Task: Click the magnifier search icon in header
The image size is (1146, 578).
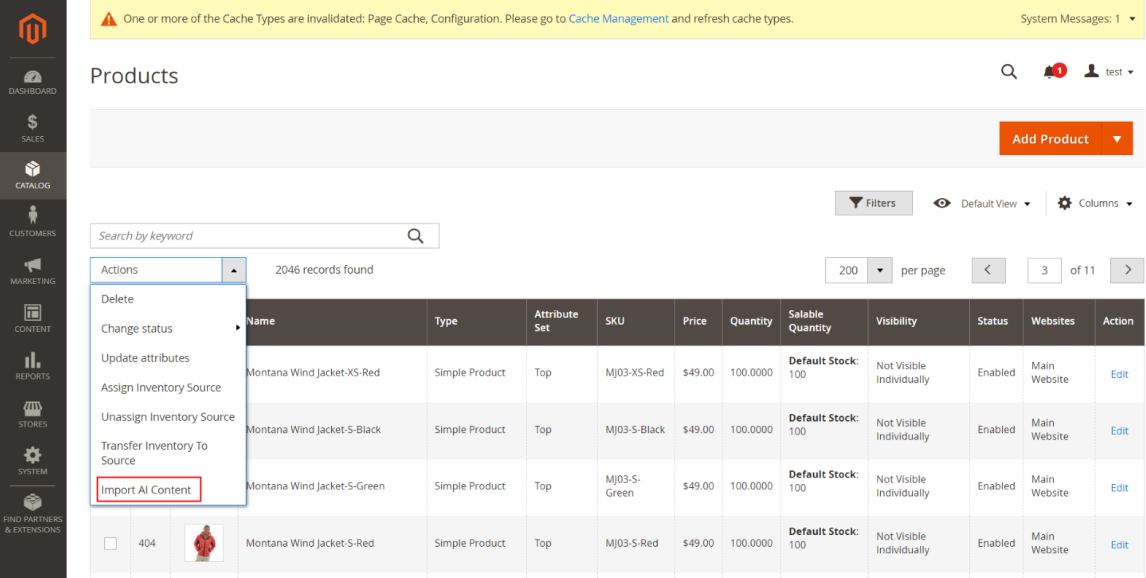Action: click(1009, 72)
